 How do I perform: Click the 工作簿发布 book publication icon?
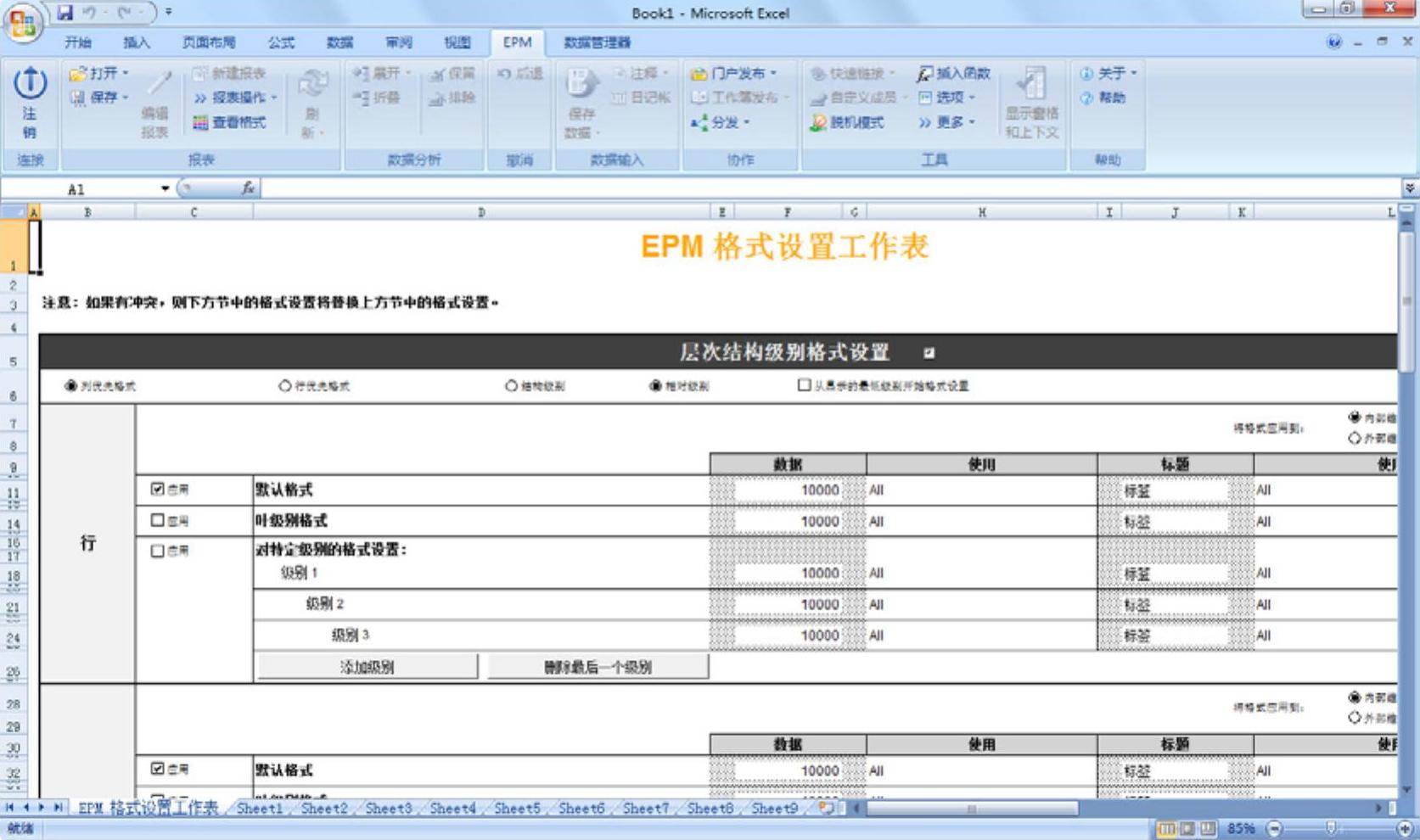pos(699,98)
